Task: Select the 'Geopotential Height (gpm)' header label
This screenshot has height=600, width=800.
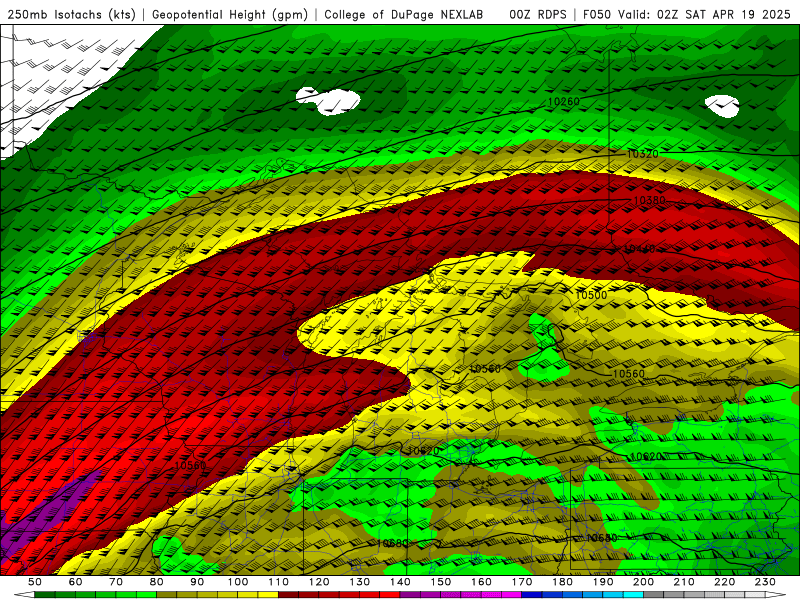Action: tap(230, 14)
